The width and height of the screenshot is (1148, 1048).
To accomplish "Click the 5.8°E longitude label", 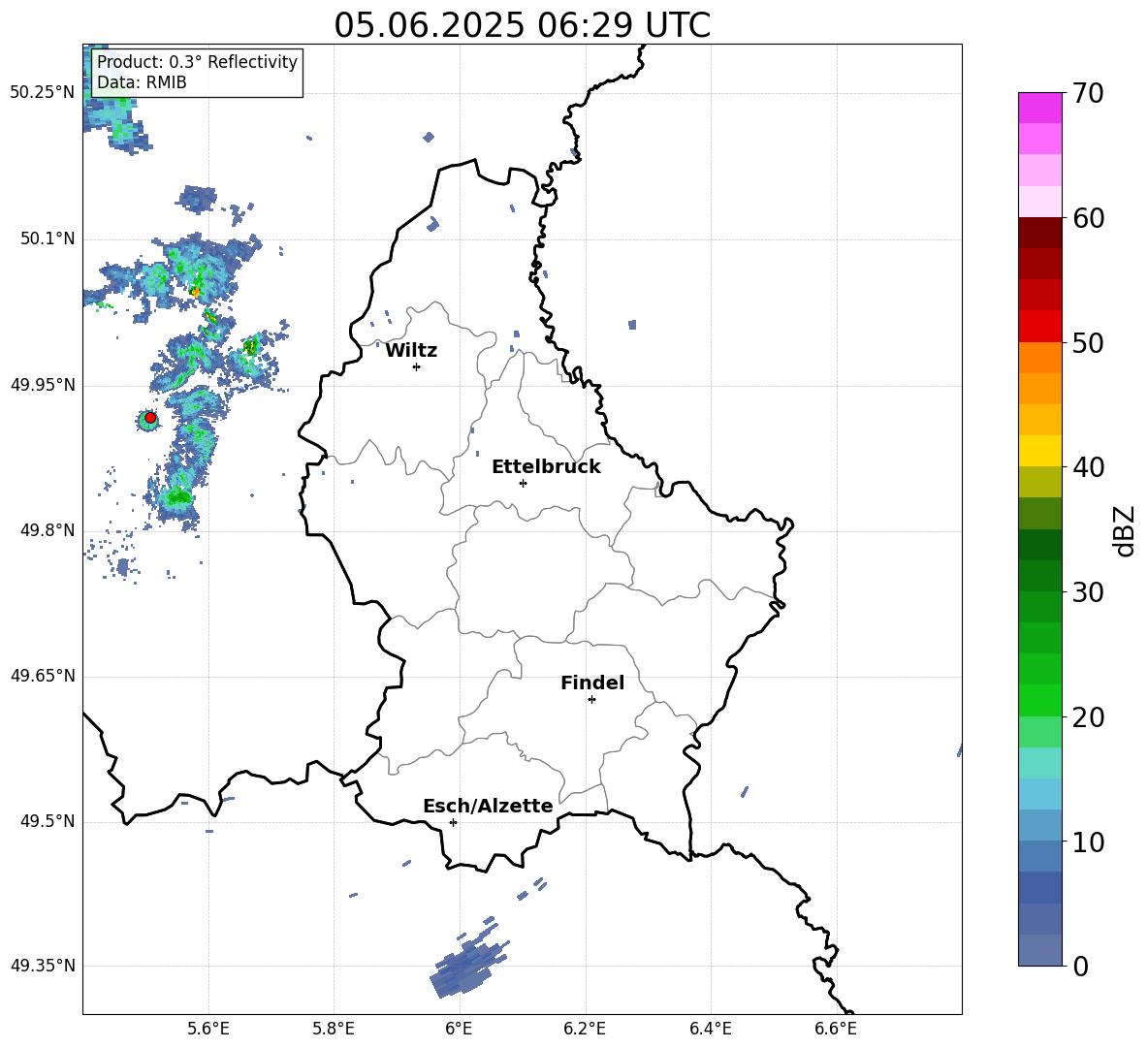I will point(334,1030).
